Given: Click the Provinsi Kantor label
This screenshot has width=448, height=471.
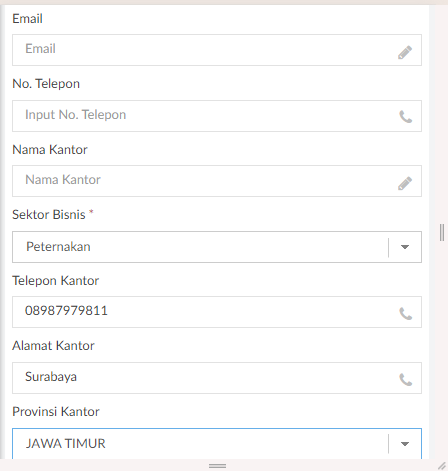Looking at the screenshot, I should [56, 412].
